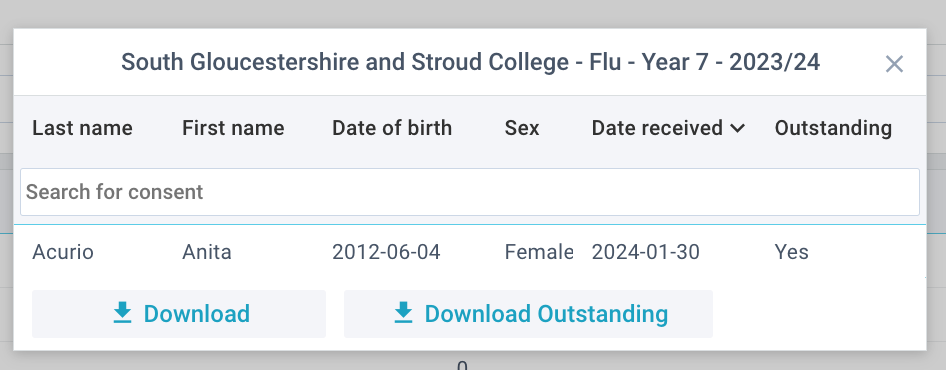Click the download arrow icon beside Download
The height and width of the screenshot is (370, 946).
click(x=122, y=313)
